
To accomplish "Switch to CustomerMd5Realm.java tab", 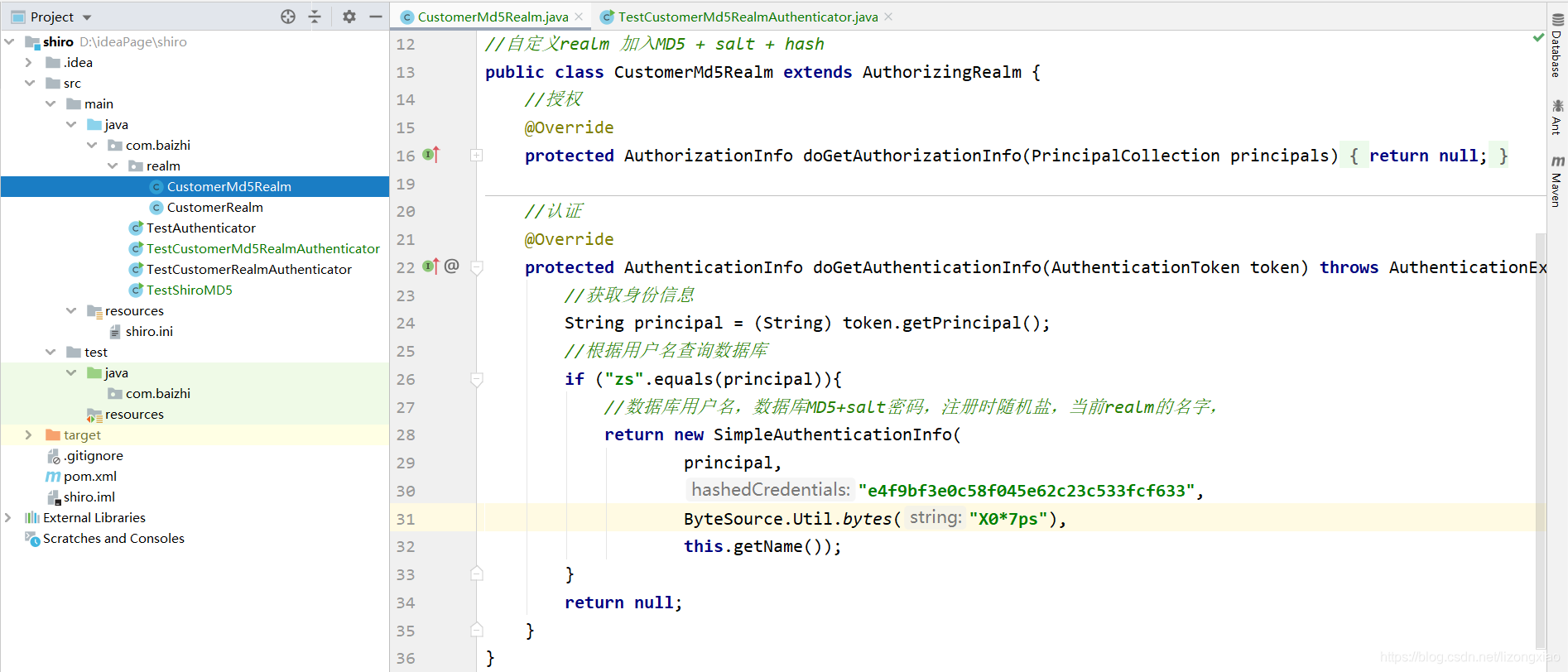I will (x=493, y=17).
